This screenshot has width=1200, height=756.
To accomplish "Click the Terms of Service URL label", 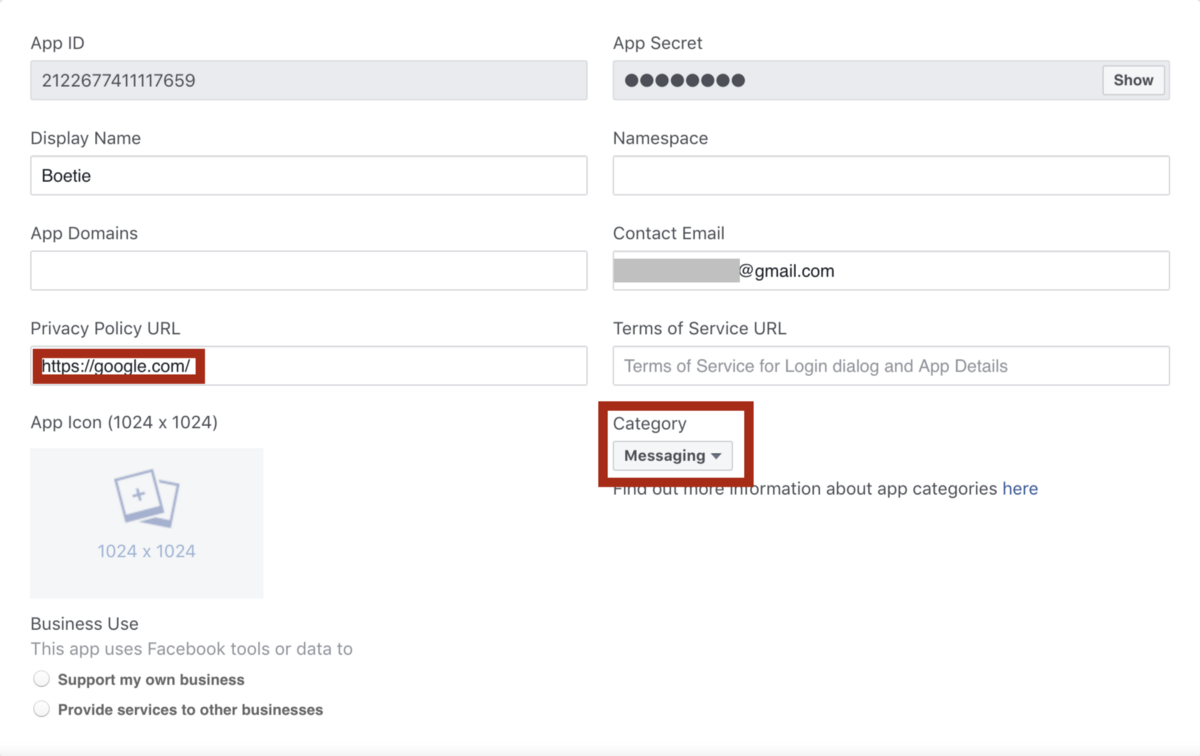I will tap(699, 329).
